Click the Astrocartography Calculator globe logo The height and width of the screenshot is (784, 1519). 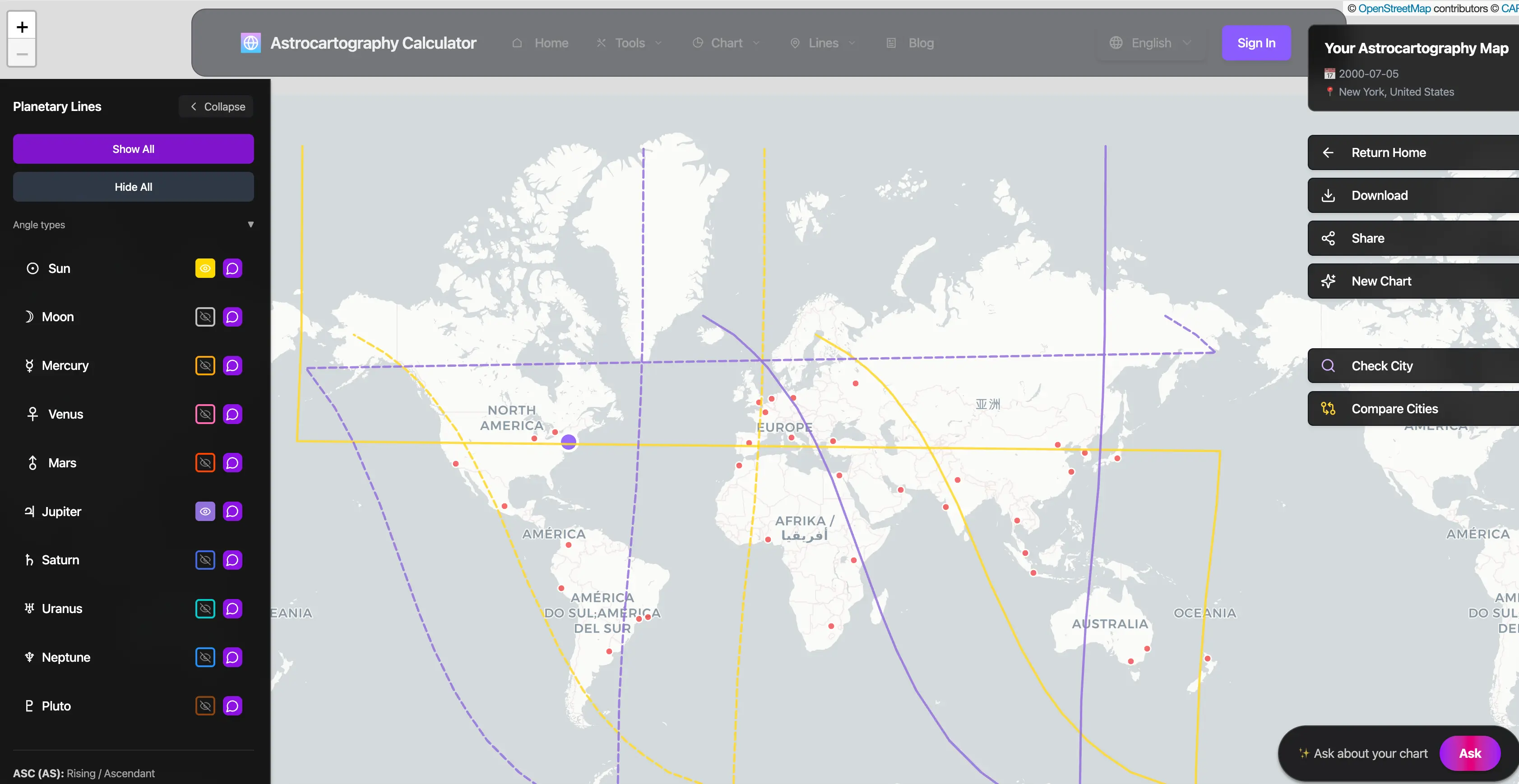pyautogui.click(x=250, y=43)
